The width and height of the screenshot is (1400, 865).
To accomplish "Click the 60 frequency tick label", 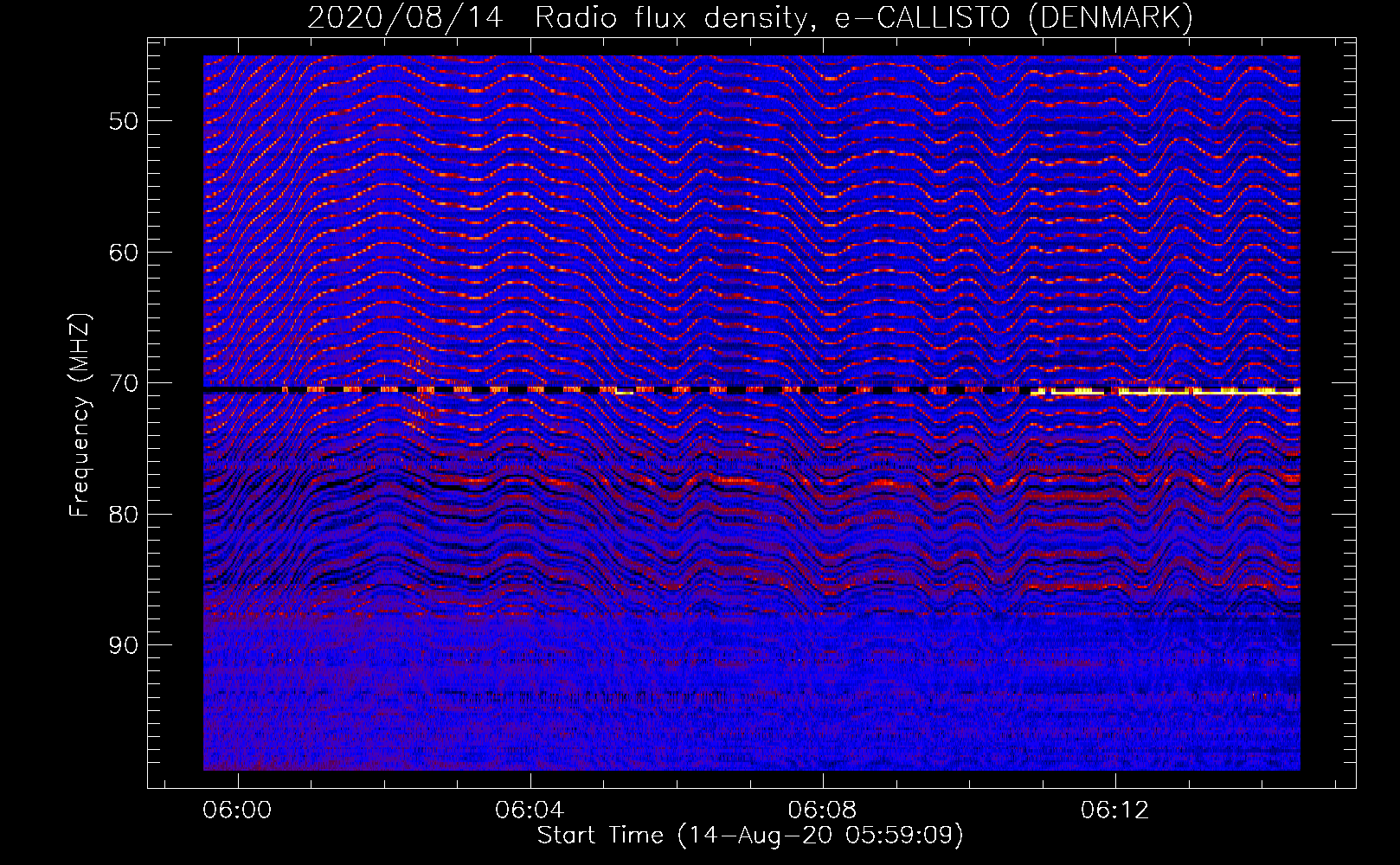I will click(x=124, y=253).
